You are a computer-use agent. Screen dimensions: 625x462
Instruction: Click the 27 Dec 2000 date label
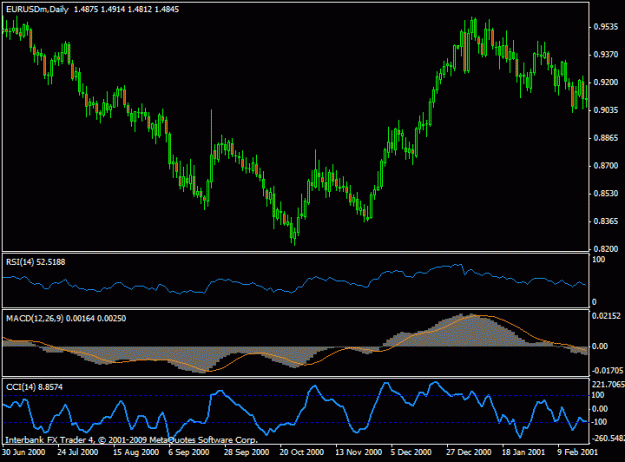click(x=469, y=452)
